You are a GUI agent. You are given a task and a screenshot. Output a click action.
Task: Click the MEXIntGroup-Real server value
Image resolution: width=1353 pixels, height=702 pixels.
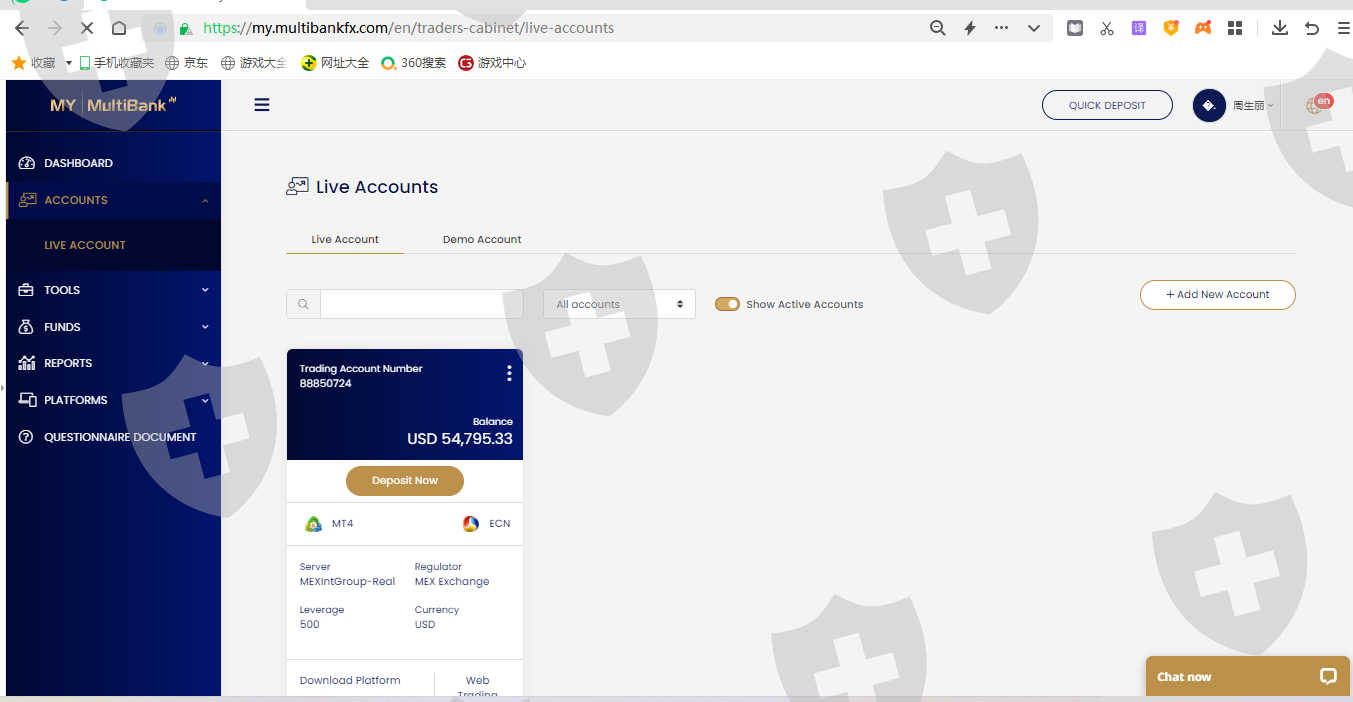coord(347,581)
